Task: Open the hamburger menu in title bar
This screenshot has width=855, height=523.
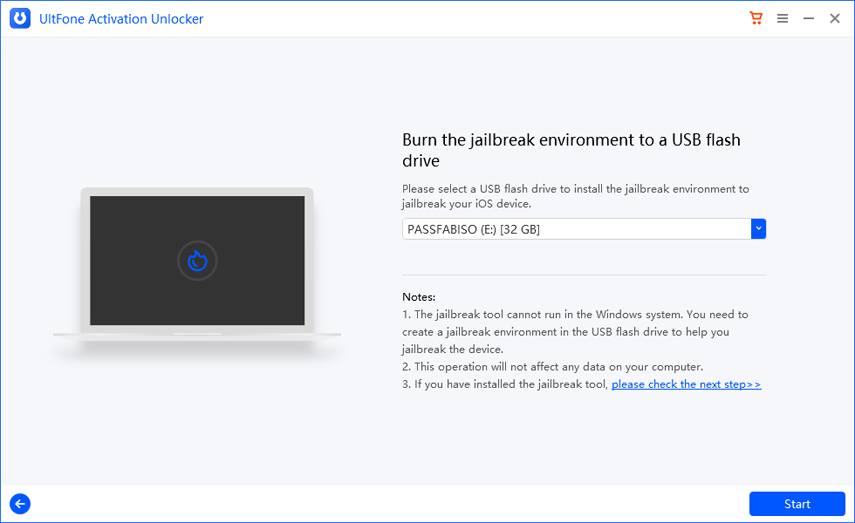Action: tap(783, 19)
